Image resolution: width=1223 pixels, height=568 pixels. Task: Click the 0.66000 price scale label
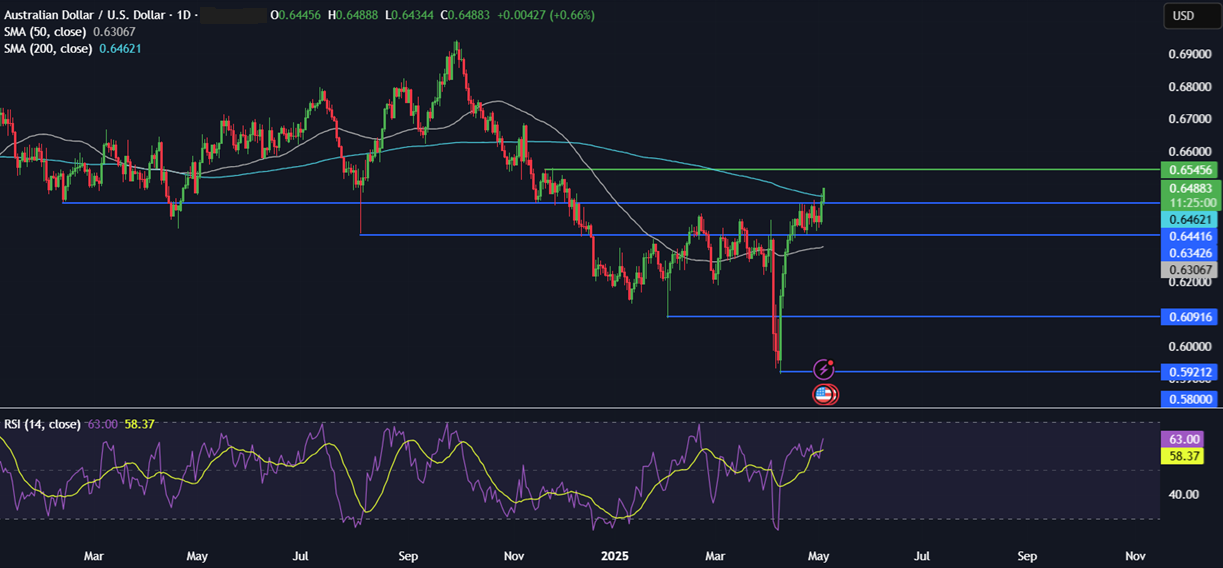coord(1189,152)
